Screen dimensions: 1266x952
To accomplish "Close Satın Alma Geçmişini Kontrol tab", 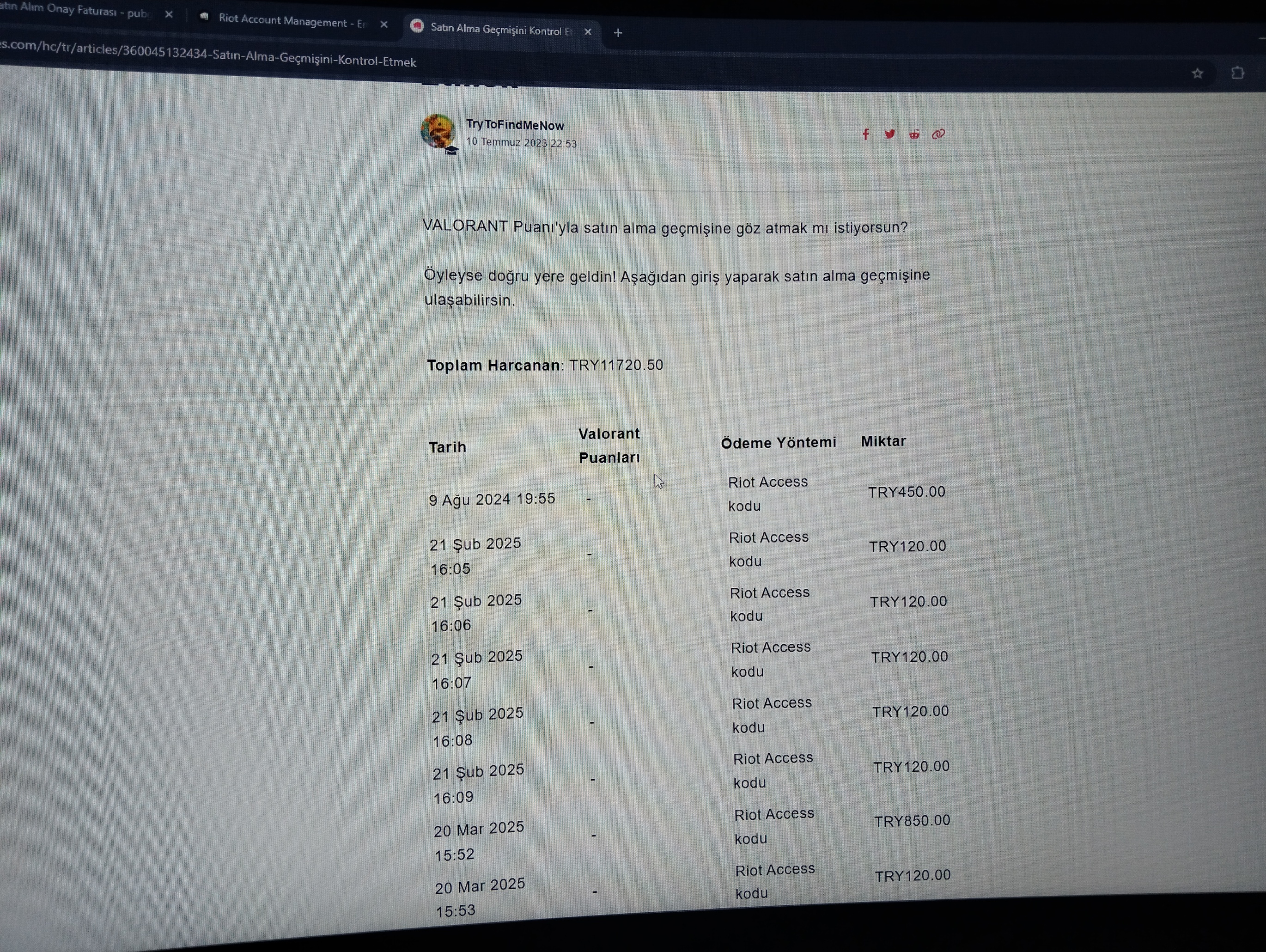I will (588, 31).
